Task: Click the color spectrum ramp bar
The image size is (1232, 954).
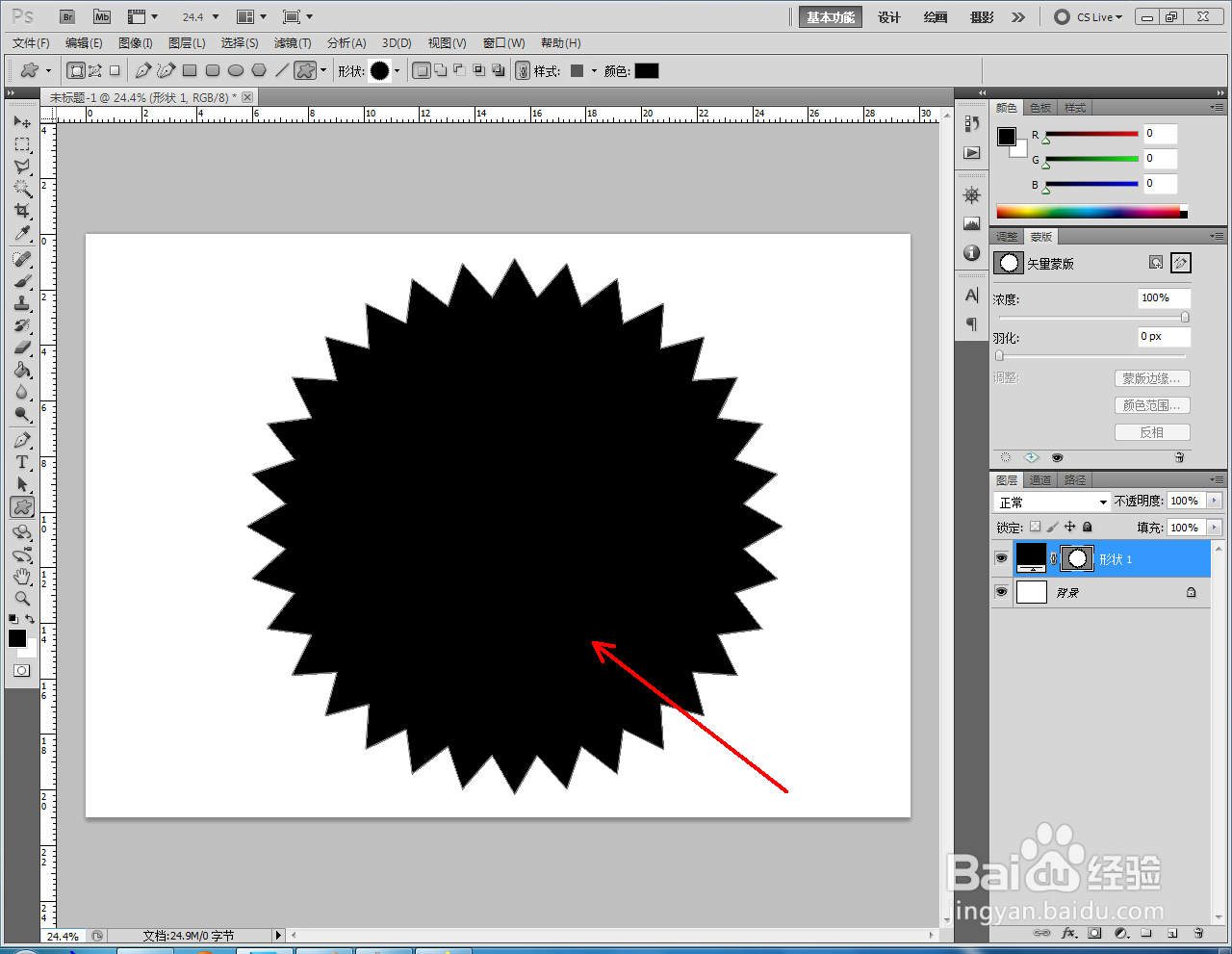Action: click(1091, 212)
